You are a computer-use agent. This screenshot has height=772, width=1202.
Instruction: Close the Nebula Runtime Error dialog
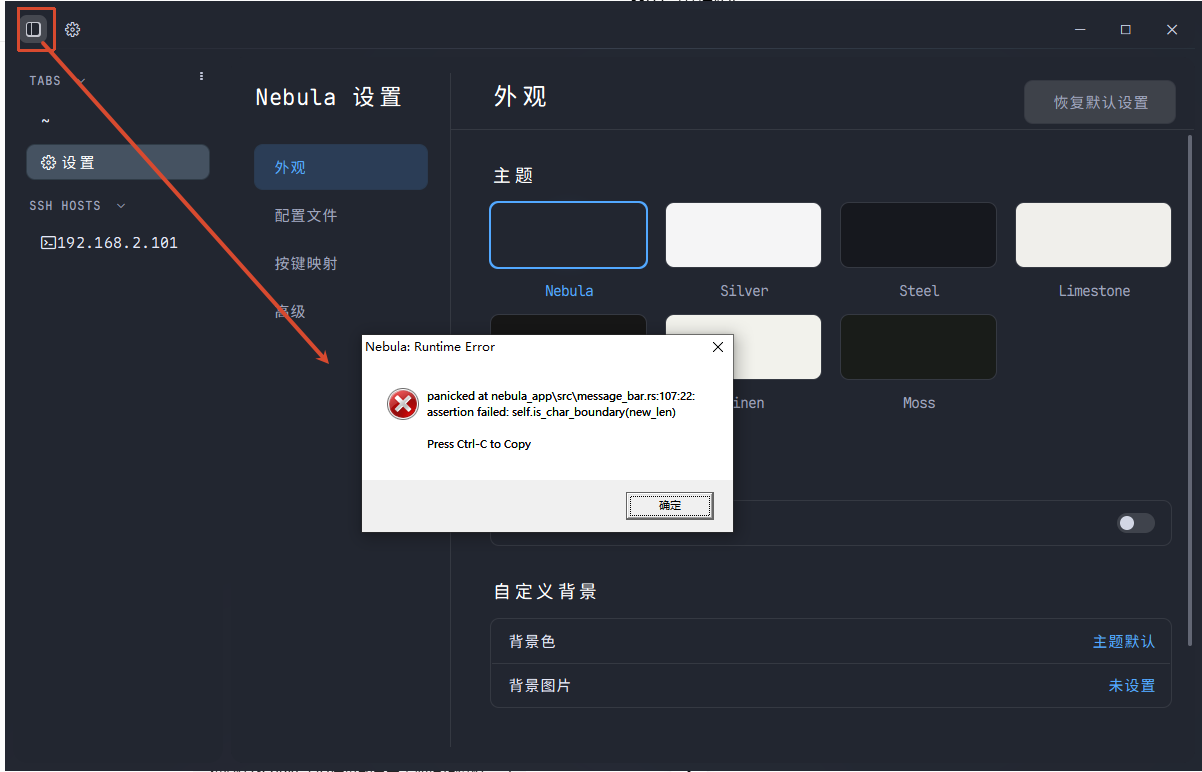(x=717, y=347)
